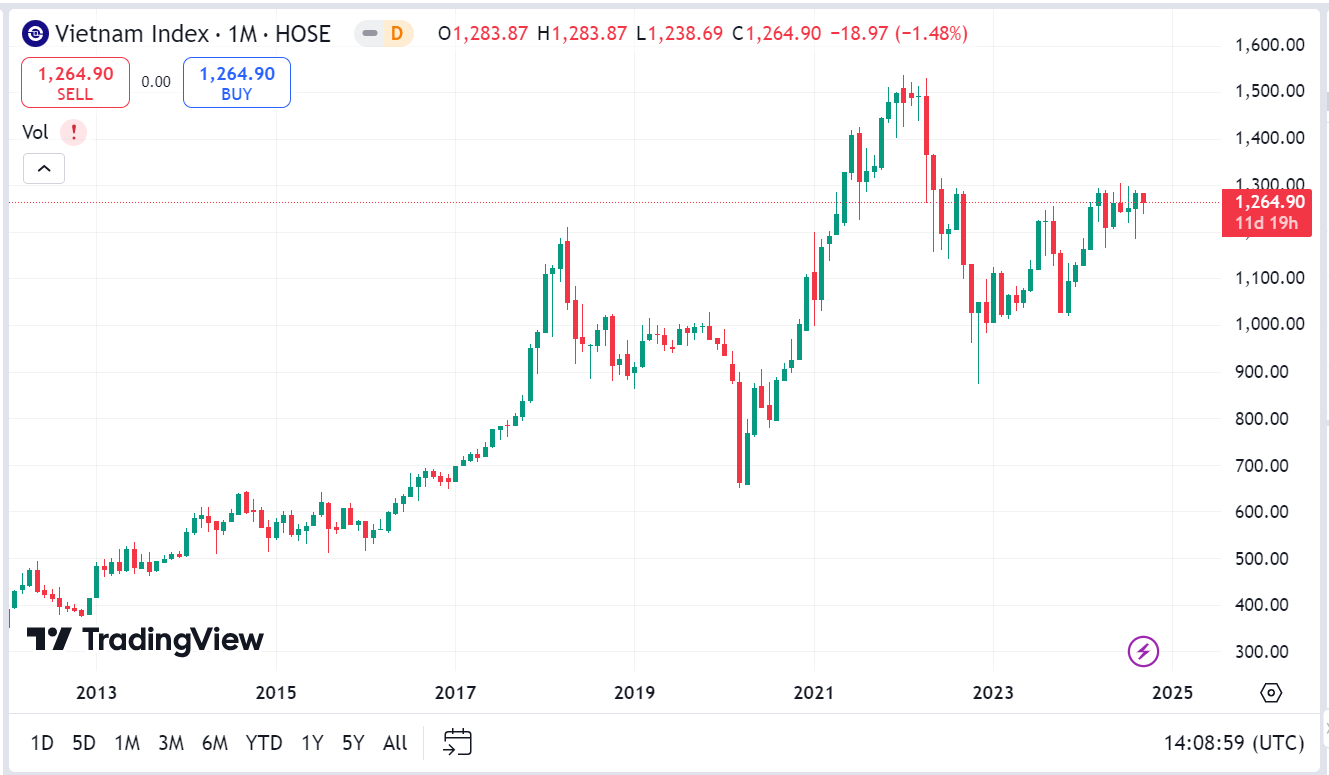Image resolution: width=1329 pixels, height=775 pixels.
Task: Select the 6M time range
Action: click(x=215, y=743)
